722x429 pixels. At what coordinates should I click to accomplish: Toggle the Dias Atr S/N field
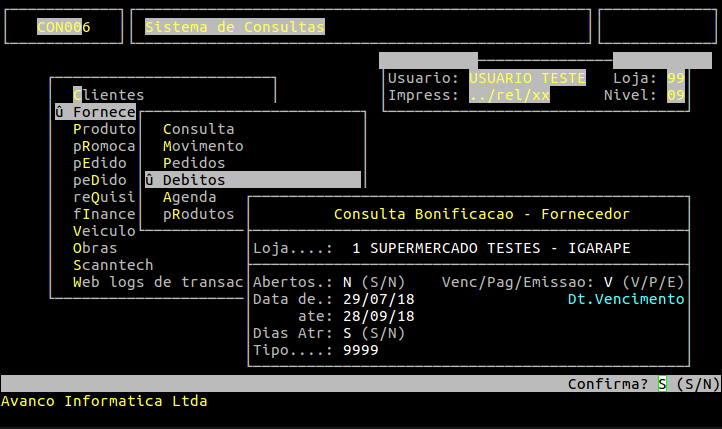point(347,333)
